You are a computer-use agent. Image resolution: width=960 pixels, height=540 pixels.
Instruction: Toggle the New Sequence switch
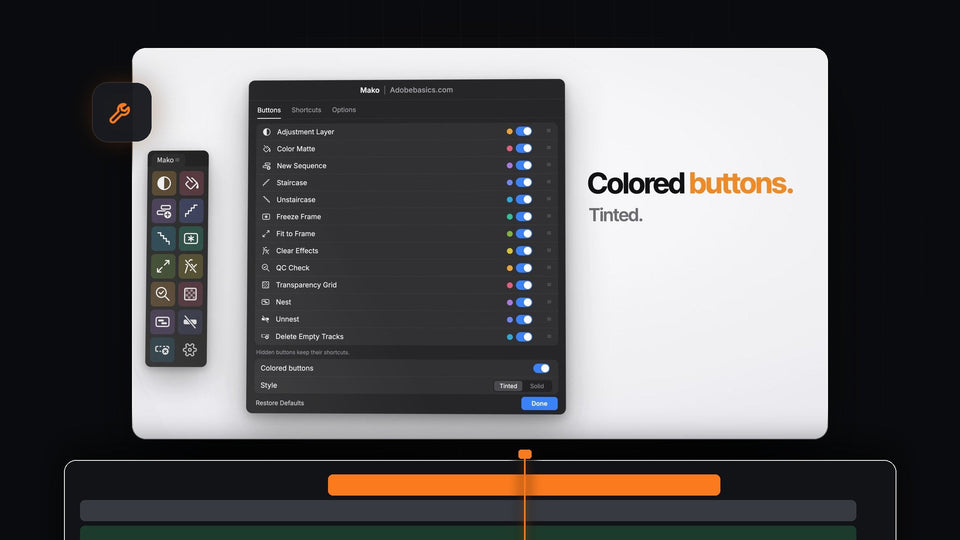pyautogui.click(x=523, y=165)
